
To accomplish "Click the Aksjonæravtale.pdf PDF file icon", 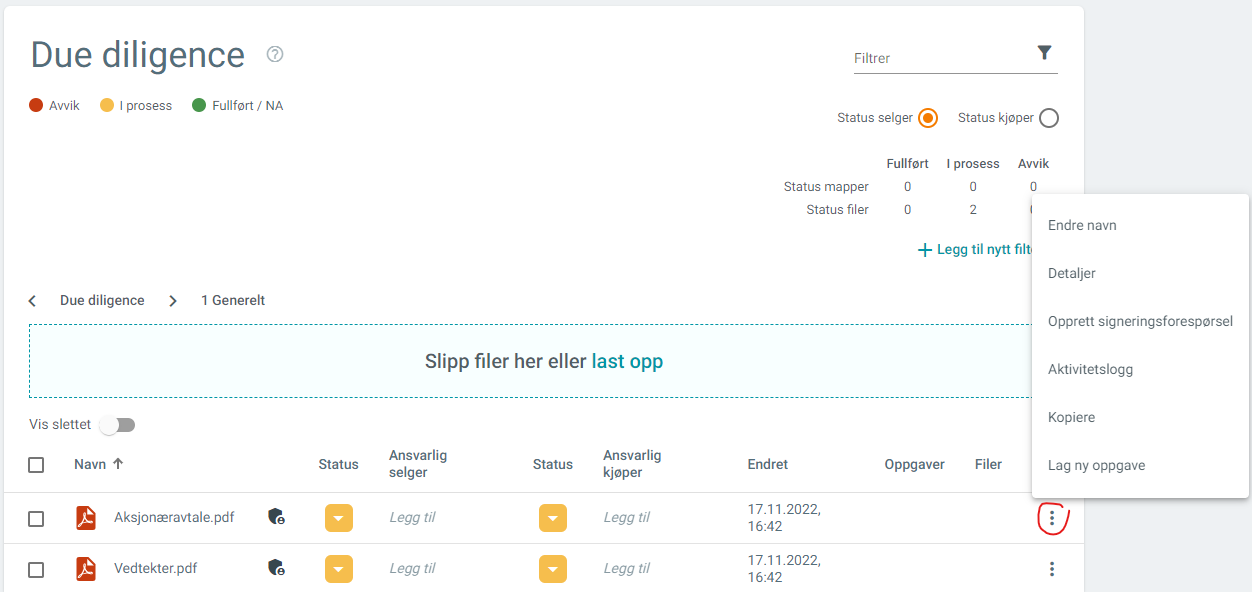I will (x=87, y=518).
